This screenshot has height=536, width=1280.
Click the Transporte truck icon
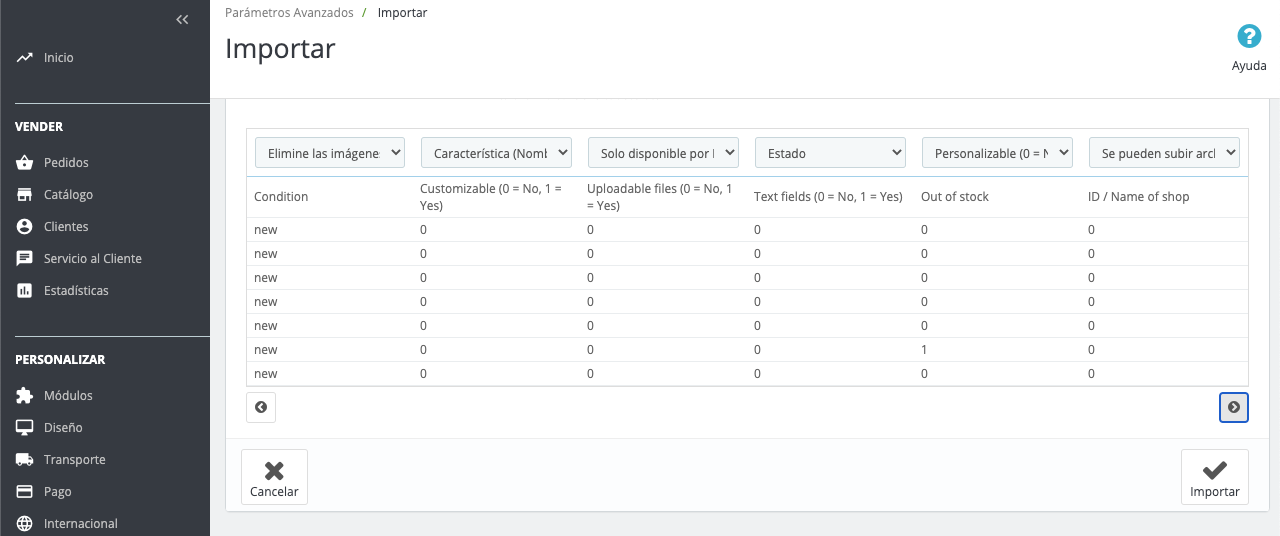click(25, 459)
